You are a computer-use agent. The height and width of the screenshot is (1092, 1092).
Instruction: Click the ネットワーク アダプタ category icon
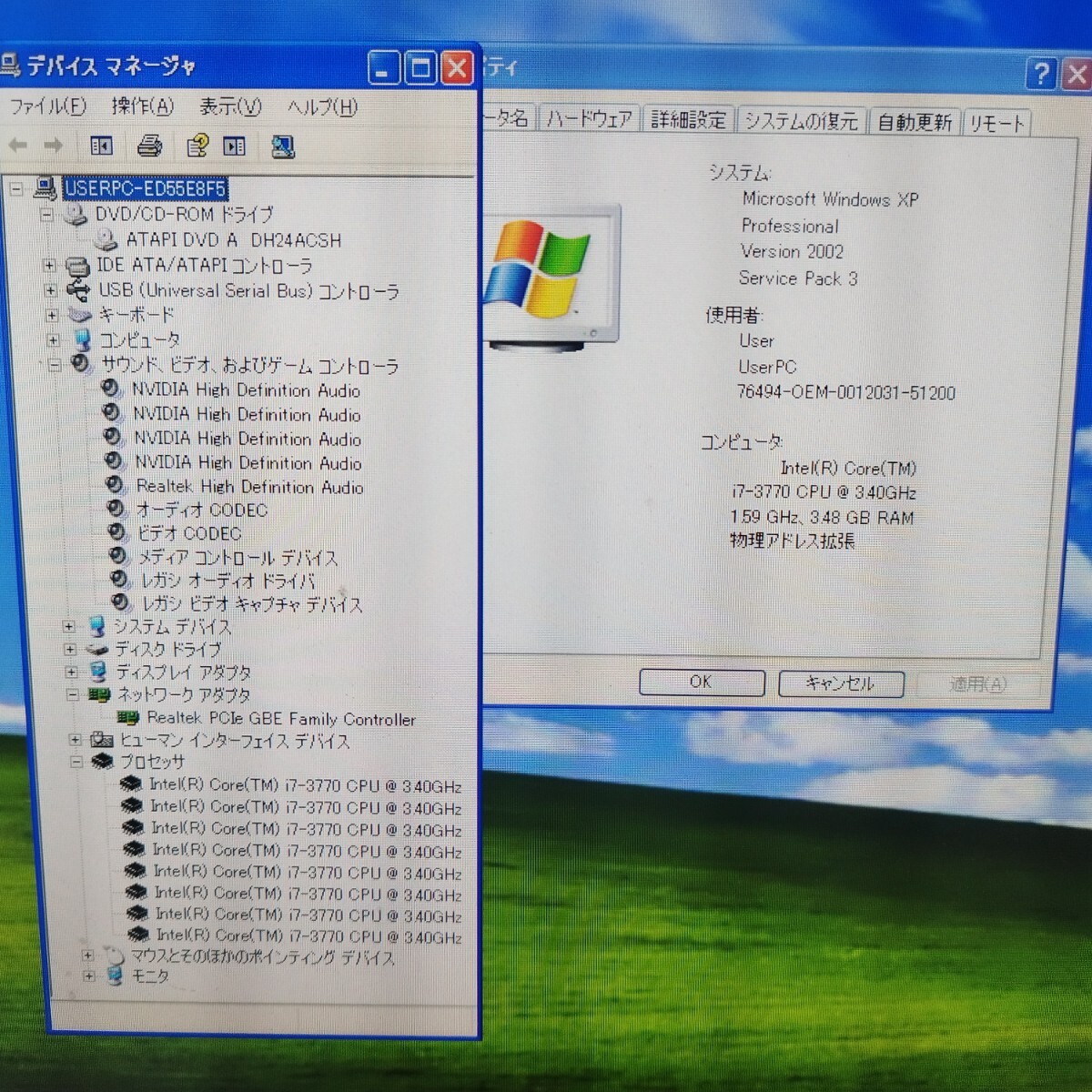pos(99,695)
